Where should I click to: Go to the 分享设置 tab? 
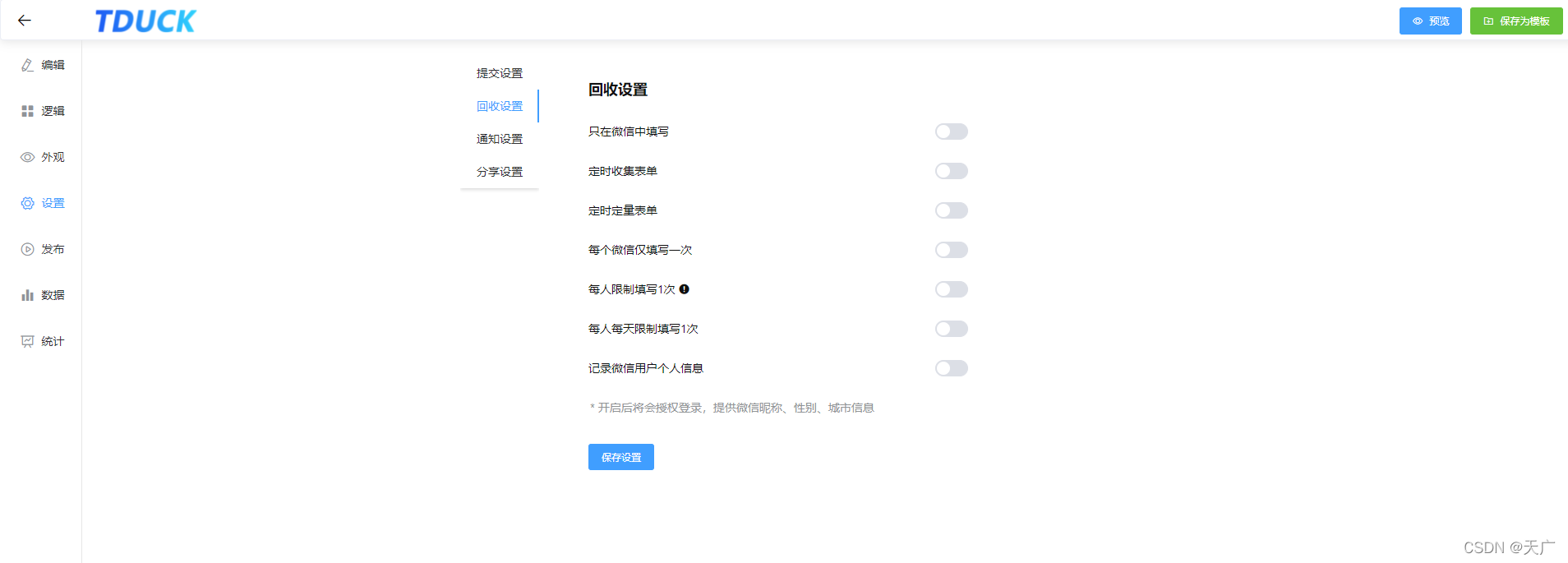coord(500,172)
